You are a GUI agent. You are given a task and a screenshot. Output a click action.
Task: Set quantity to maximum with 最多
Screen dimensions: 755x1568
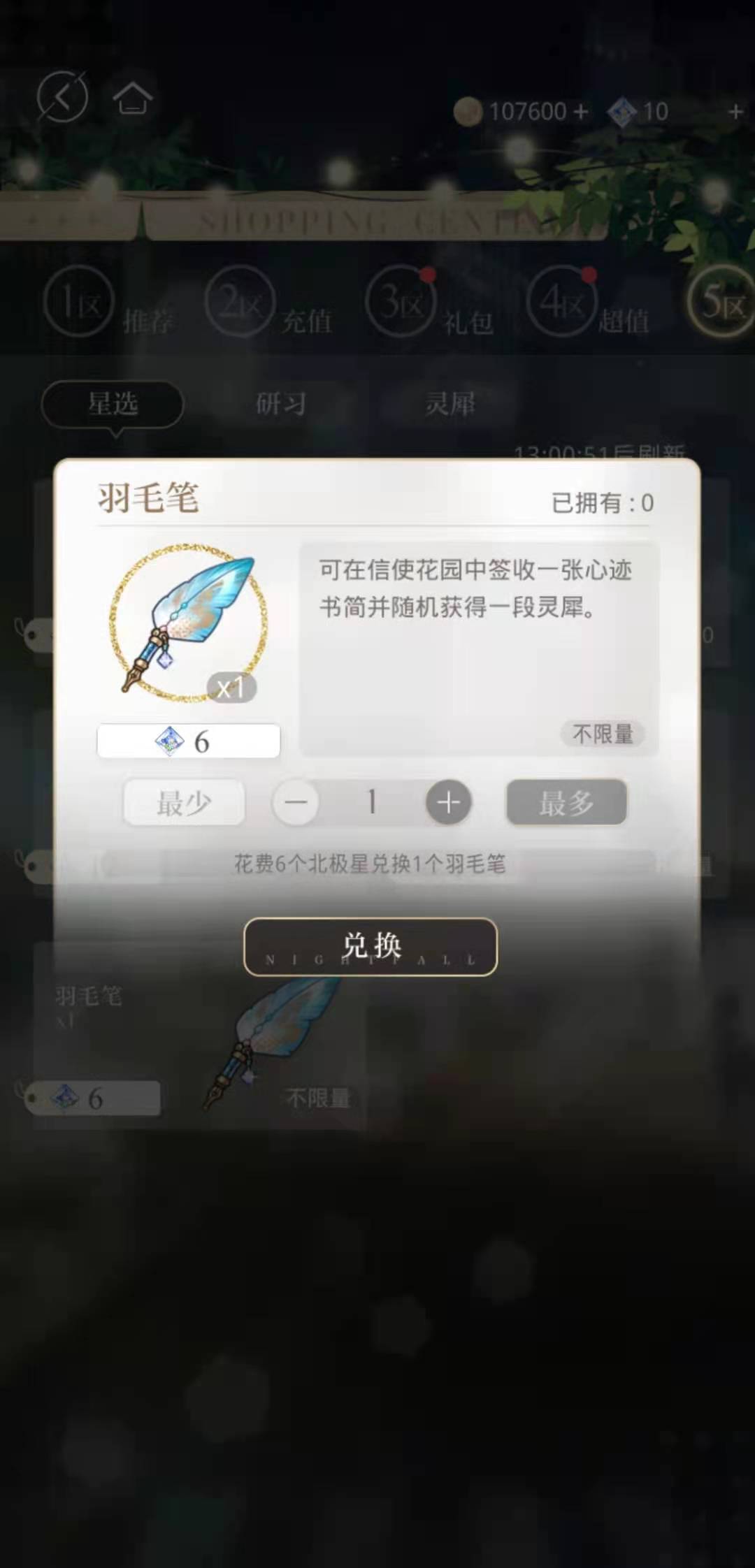click(566, 803)
